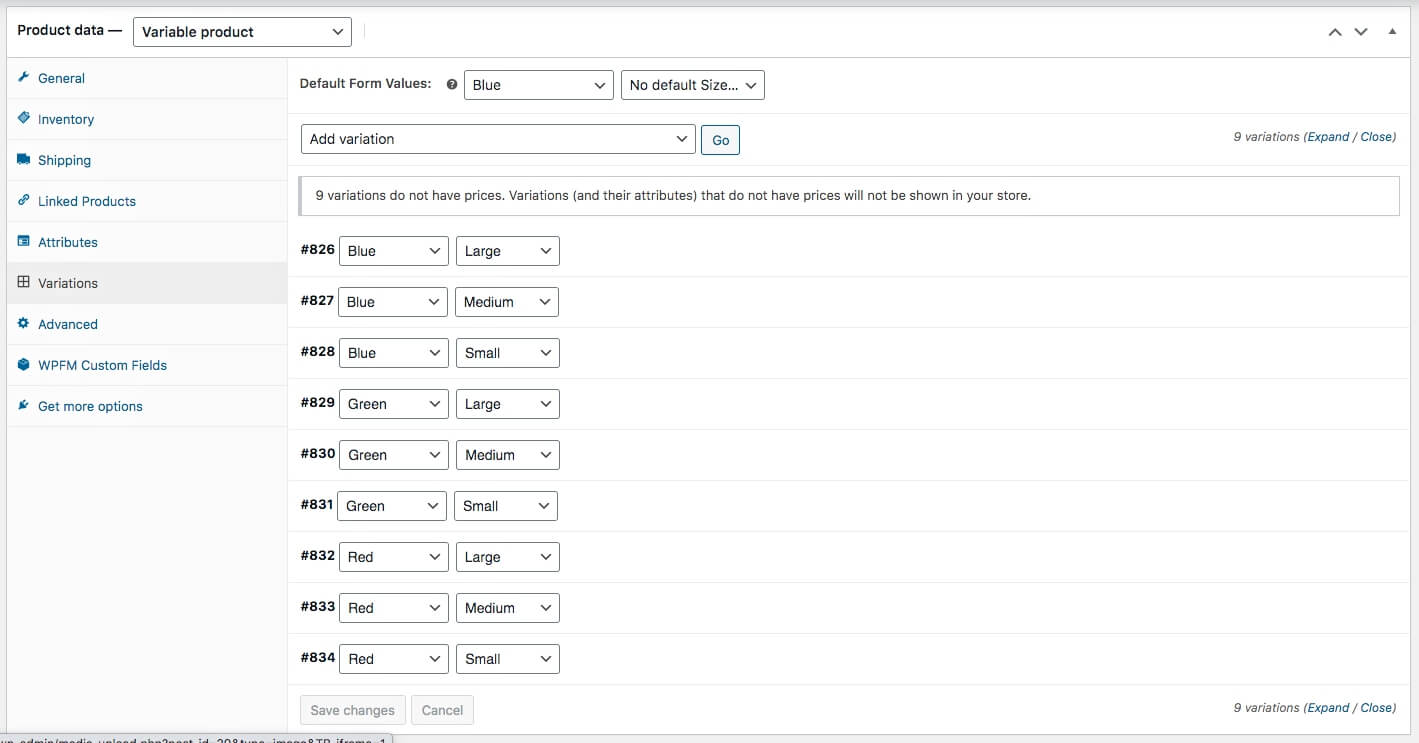Move Product data panel down arrow
The height and width of the screenshot is (743, 1419).
pyautogui.click(x=1361, y=32)
